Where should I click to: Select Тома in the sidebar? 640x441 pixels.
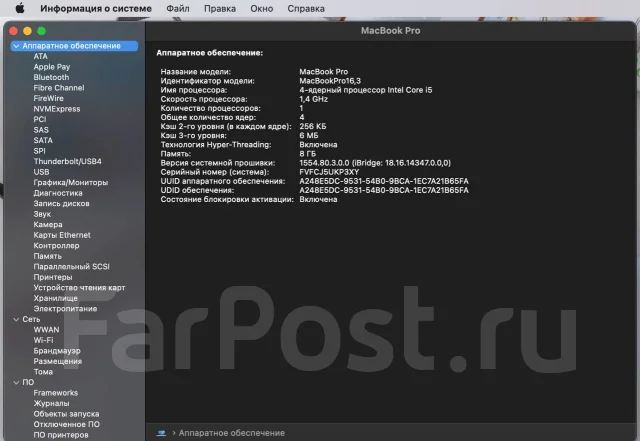(x=43, y=372)
